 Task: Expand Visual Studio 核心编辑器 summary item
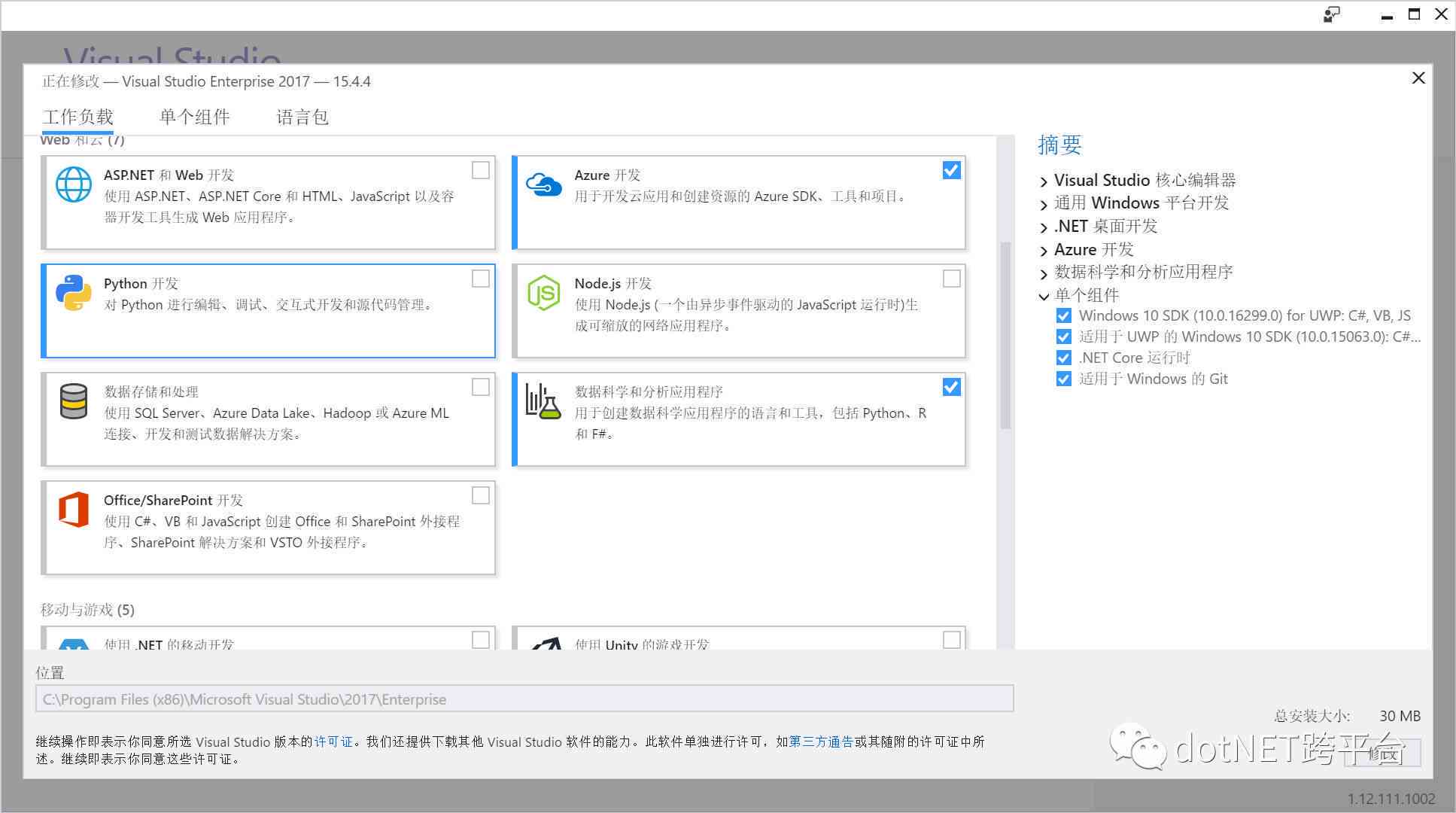(x=1044, y=181)
